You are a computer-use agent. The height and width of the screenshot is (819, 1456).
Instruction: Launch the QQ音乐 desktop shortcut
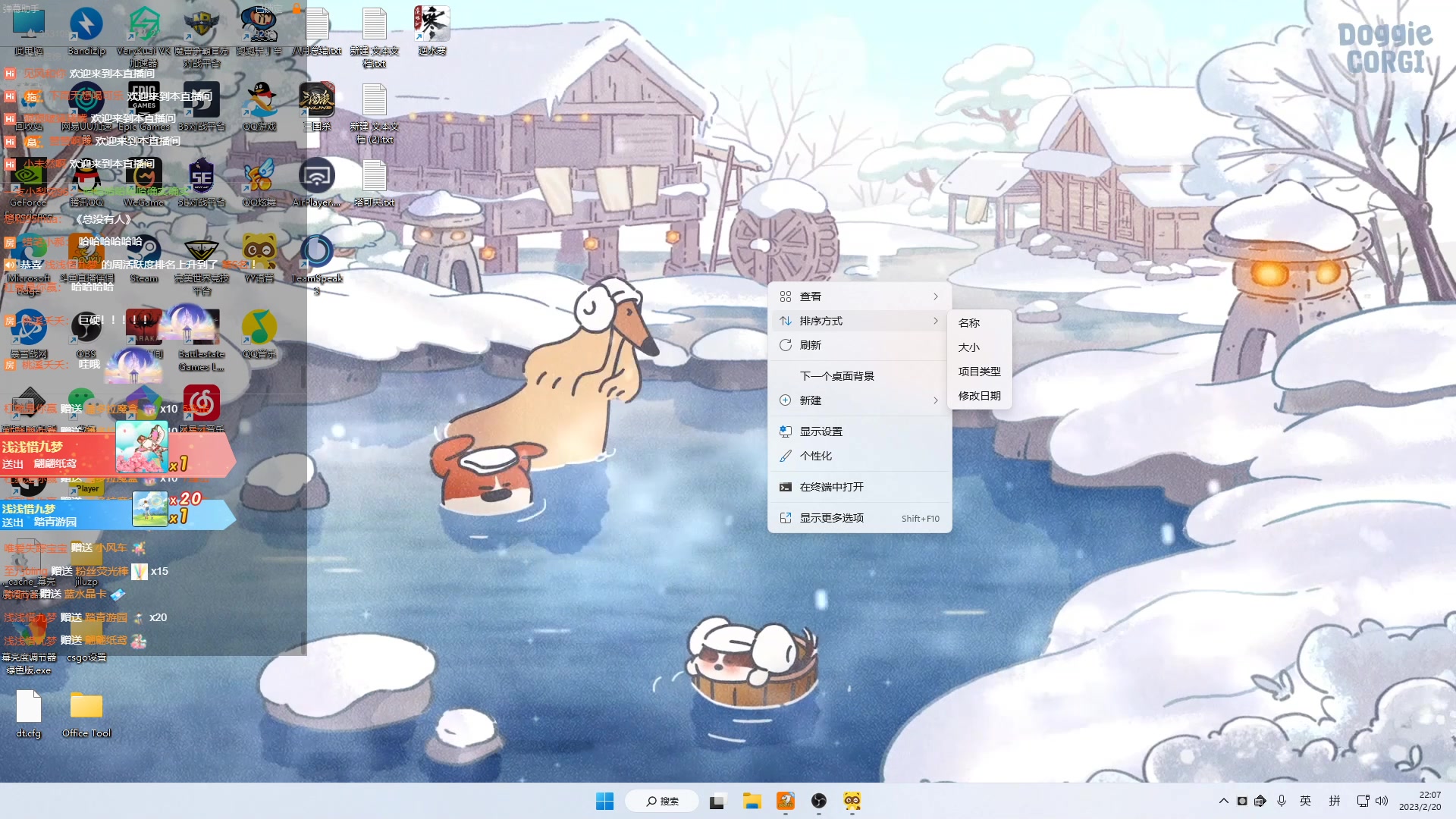click(x=259, y=334)
